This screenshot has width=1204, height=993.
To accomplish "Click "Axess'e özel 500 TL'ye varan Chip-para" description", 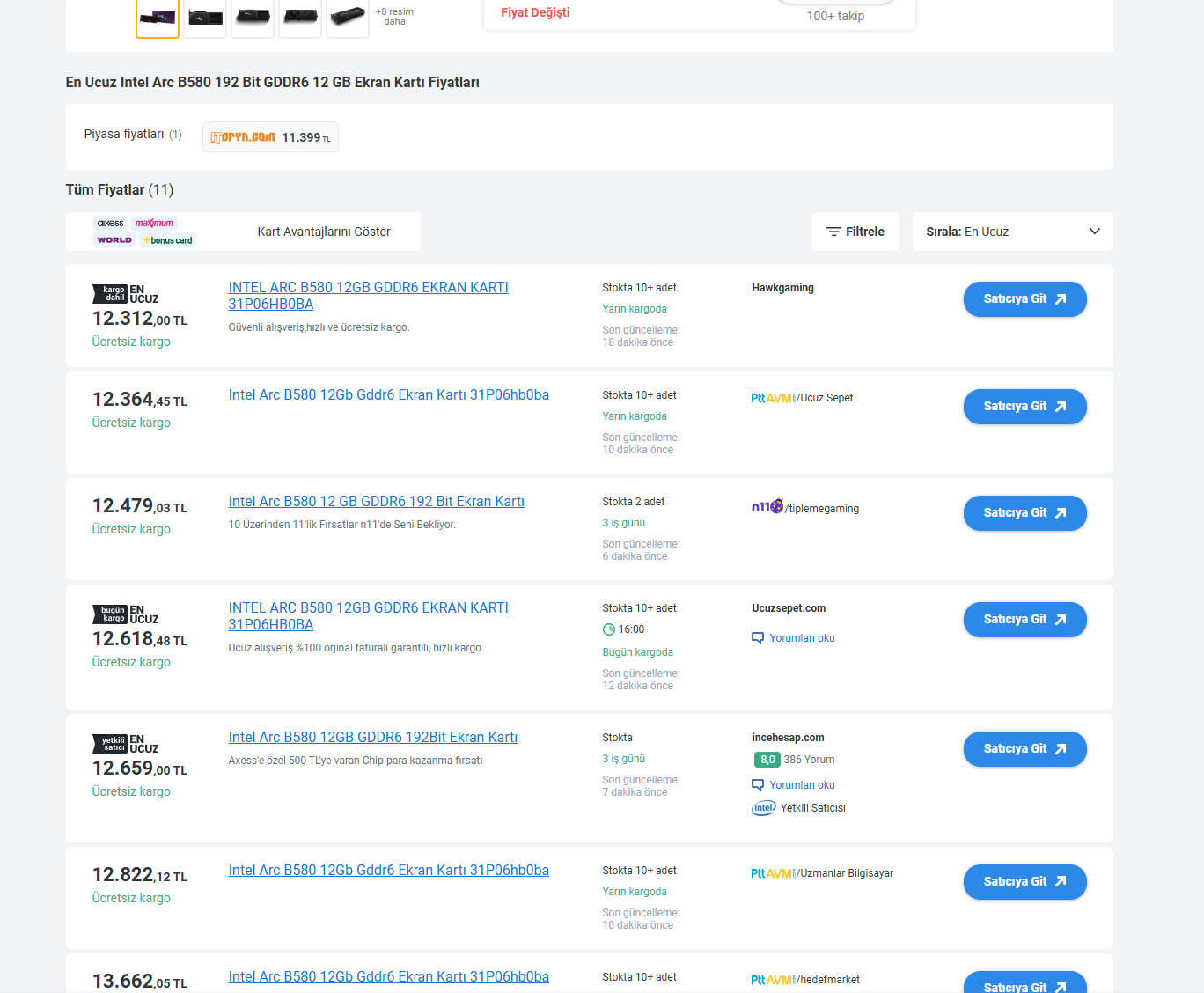I will click(356, 761).
